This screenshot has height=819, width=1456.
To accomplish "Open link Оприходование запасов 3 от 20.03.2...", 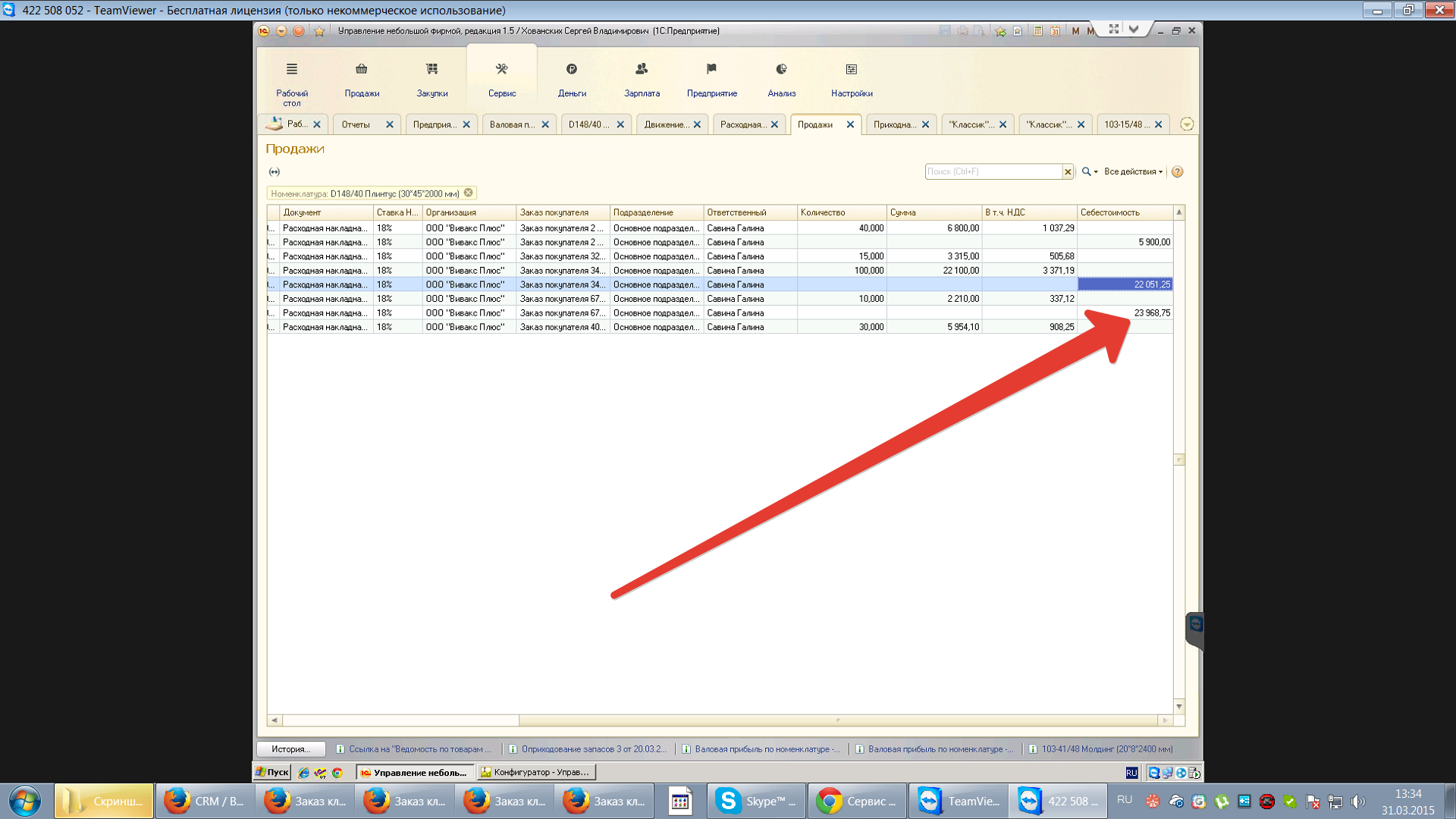I will [x=594, y=749].
